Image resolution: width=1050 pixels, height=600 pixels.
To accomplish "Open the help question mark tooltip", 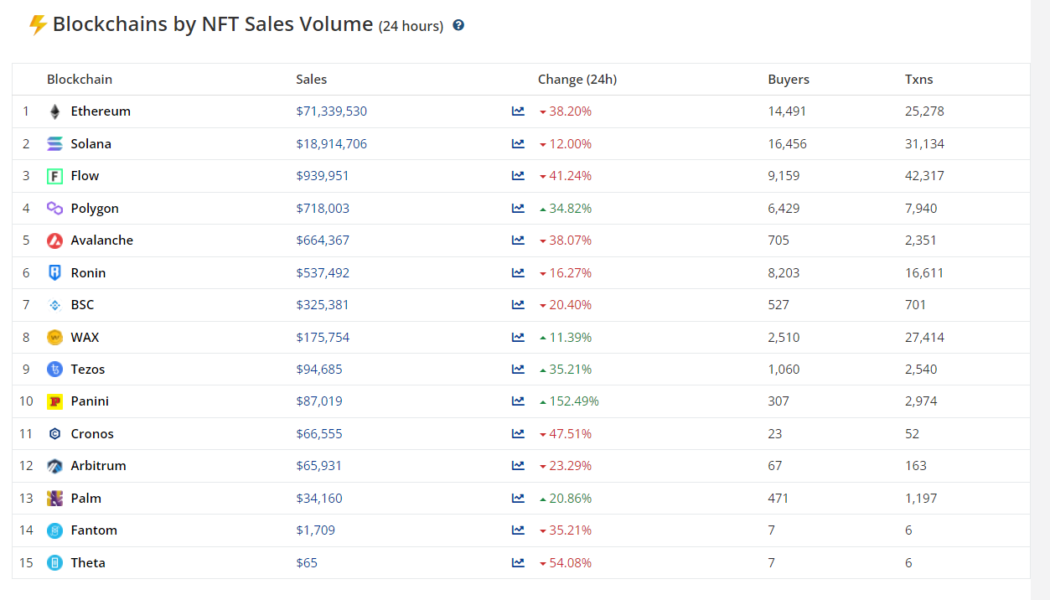I will click(458, 26).
